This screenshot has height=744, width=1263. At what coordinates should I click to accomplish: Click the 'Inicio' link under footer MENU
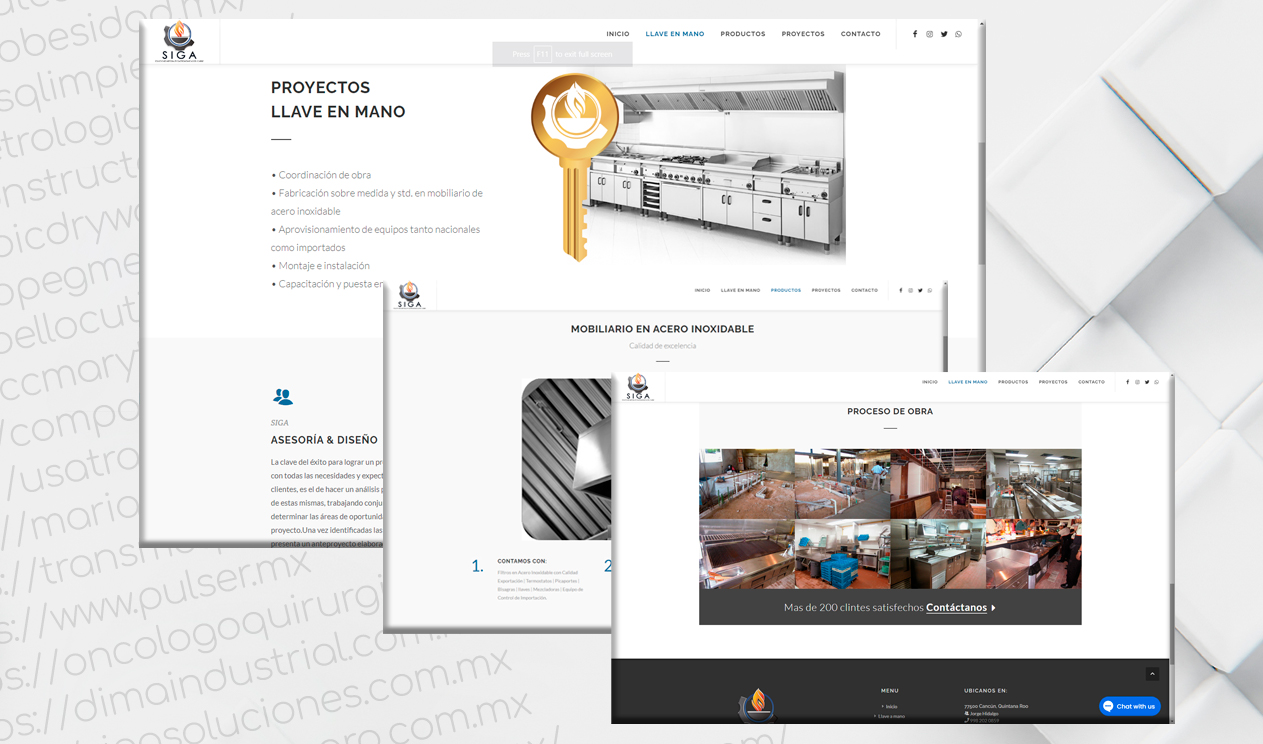pyautogui.click(x=891, y=706)
